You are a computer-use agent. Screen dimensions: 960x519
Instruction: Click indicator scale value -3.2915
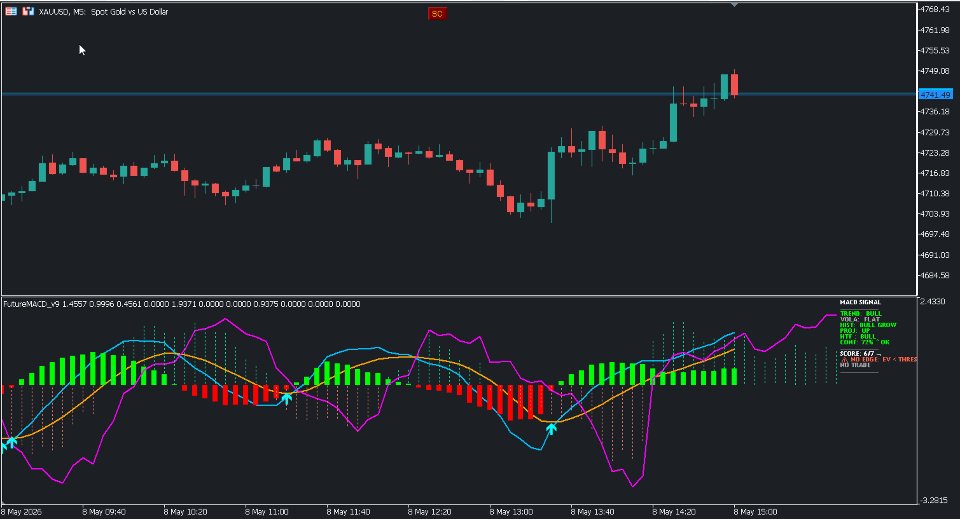[934, 500]
